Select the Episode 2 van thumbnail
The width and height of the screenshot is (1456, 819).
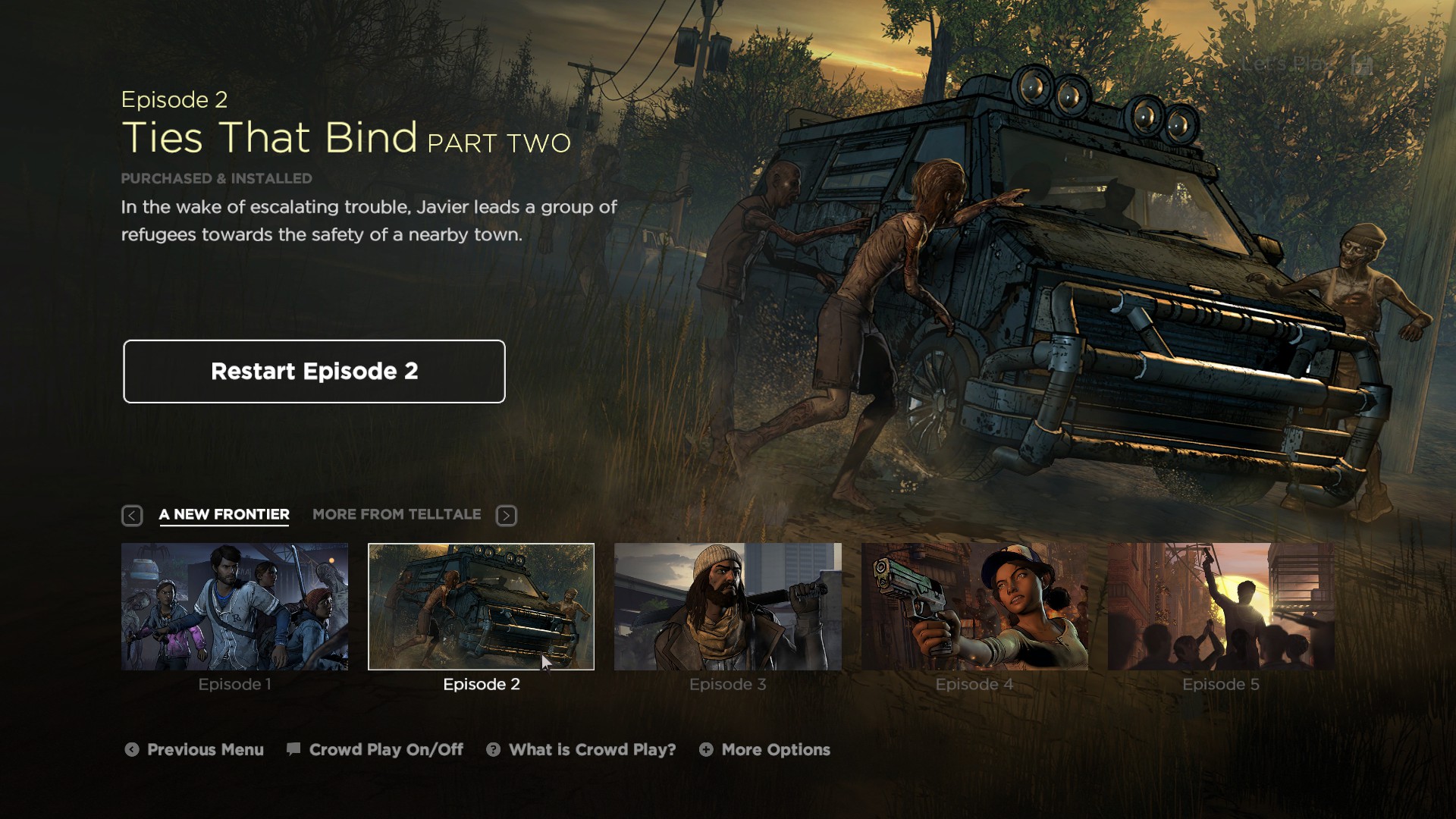click(481, 607)
